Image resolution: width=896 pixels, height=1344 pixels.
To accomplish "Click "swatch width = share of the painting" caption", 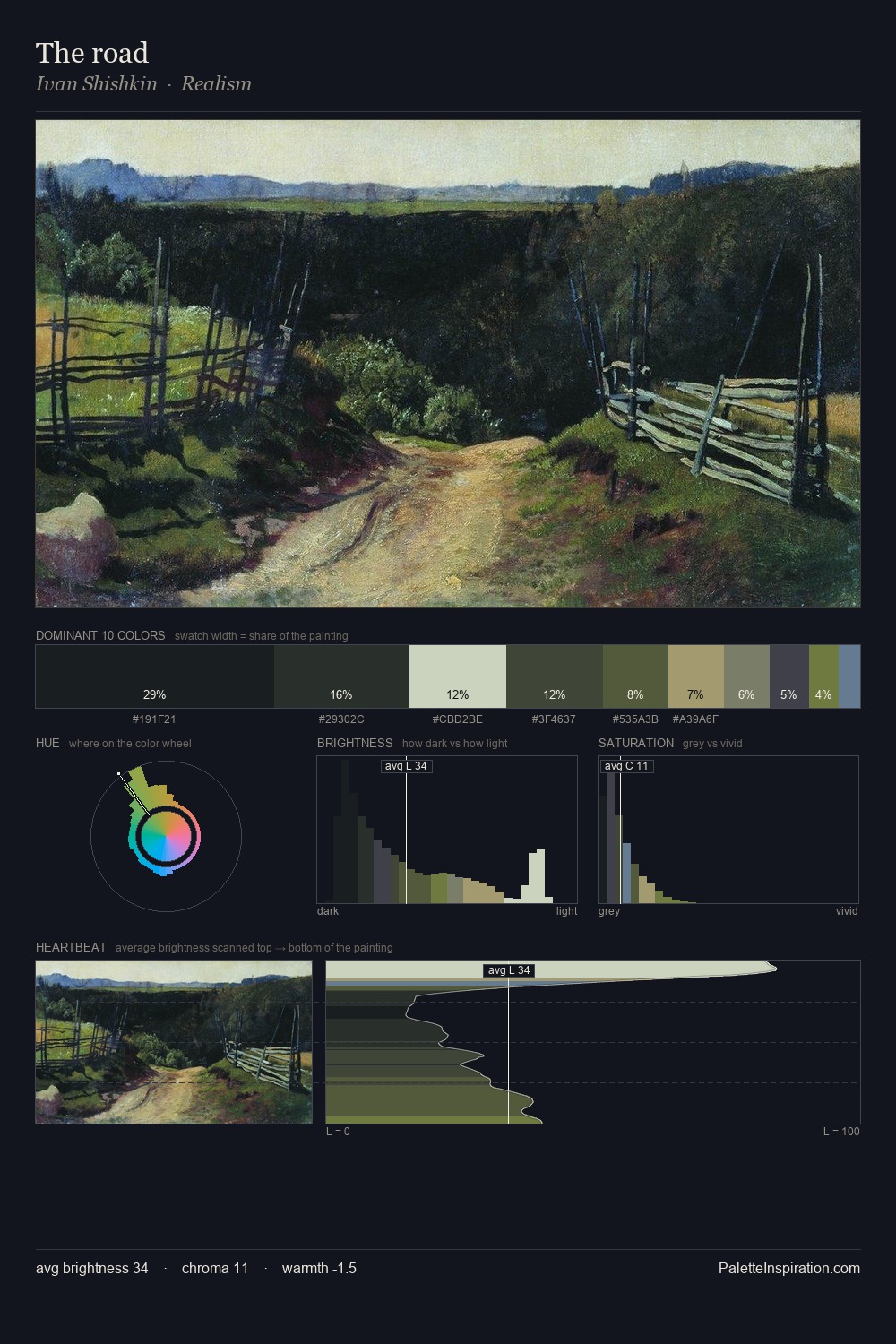I will (x=262, y=636).
